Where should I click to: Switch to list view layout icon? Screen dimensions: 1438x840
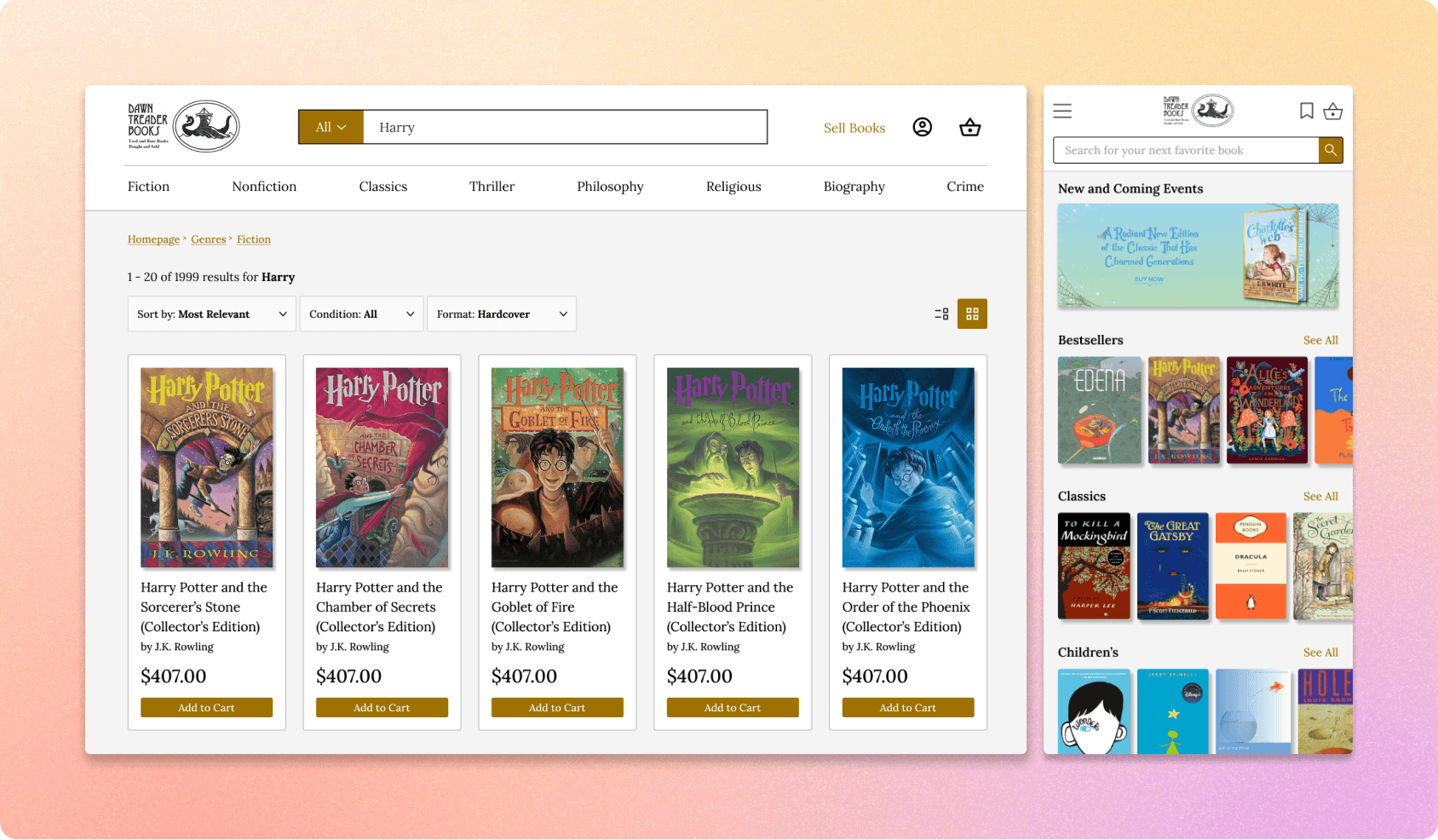941,314
